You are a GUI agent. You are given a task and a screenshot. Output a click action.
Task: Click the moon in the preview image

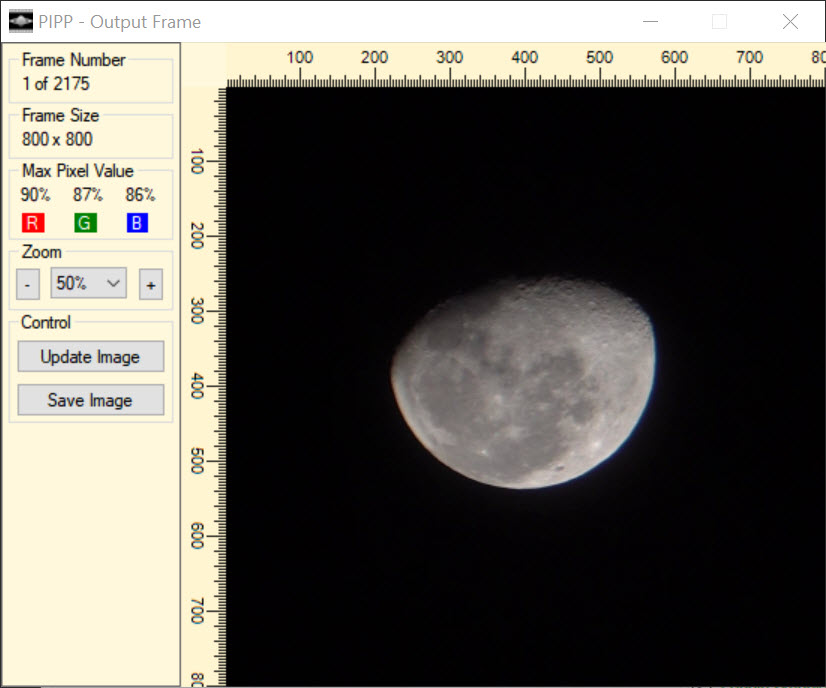point(525,383)
